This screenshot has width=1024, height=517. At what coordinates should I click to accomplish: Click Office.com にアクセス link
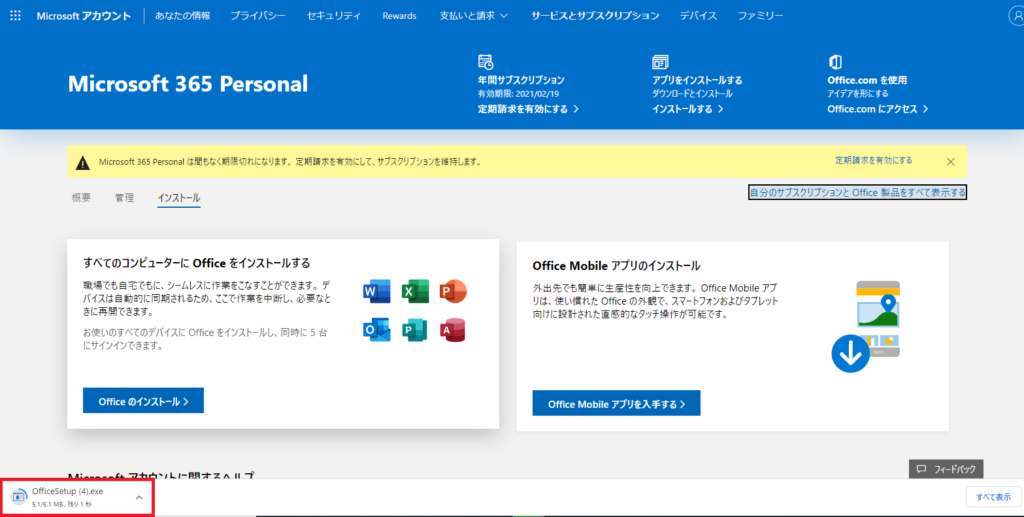[x=878, y=109]
